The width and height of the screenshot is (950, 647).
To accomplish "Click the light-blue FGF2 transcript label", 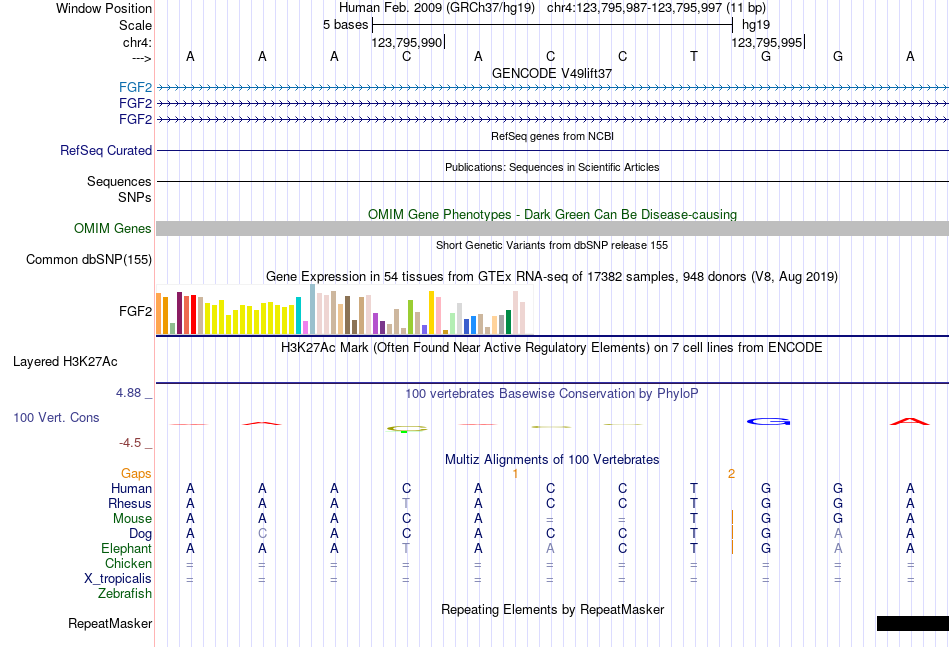I will tap(135, 87).
